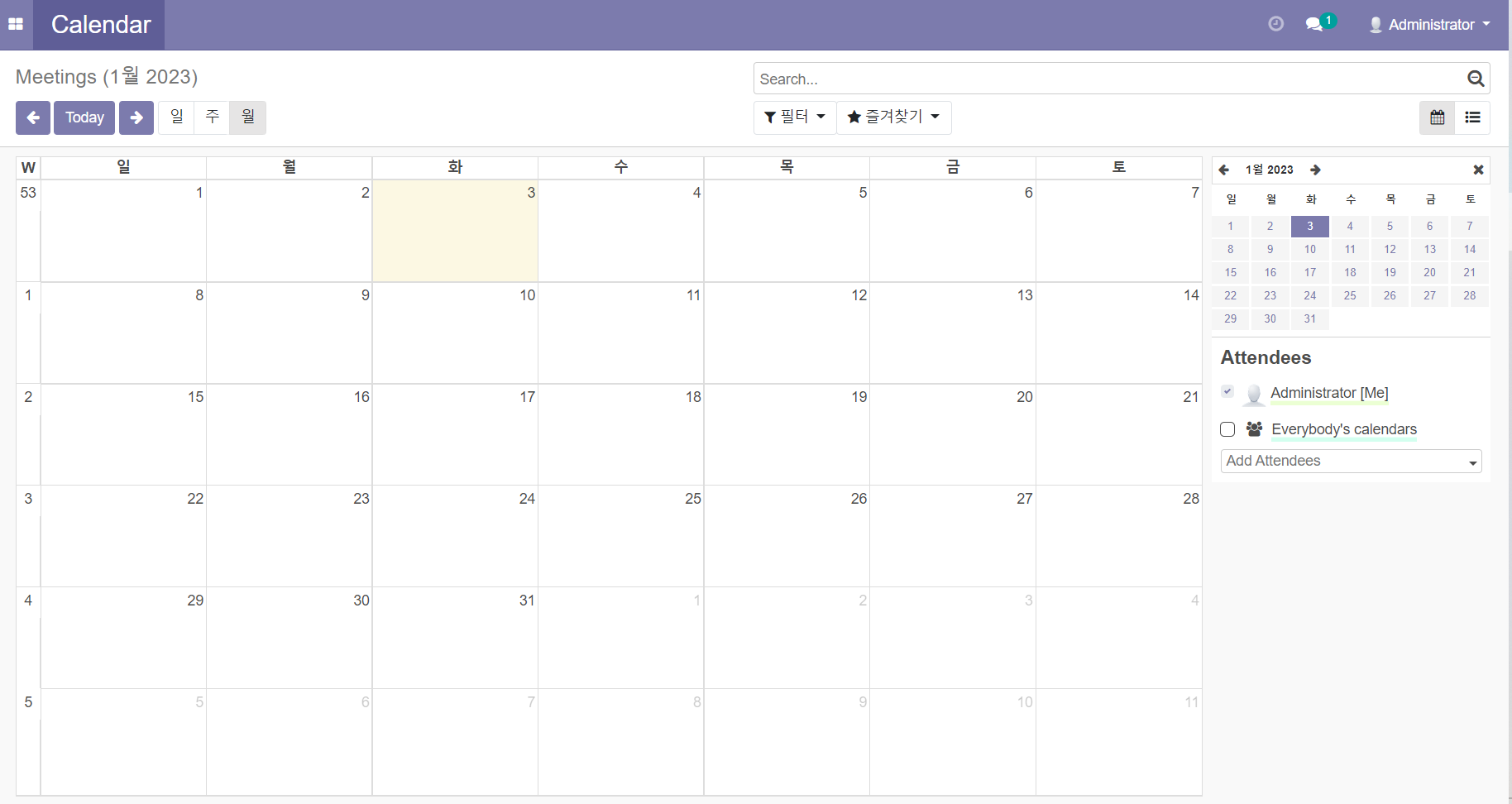1512x804 pixels.
Task: Click the activities clock icon
Action: [x=1275, y=24]
